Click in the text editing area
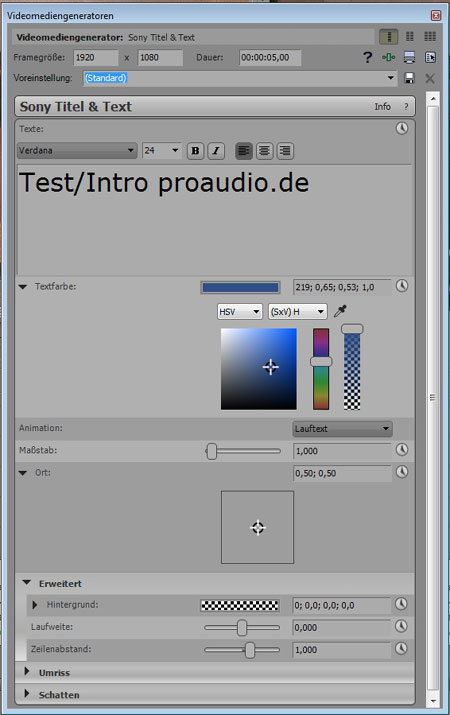Viewport: 450px width, 715px height. point(214,220)
